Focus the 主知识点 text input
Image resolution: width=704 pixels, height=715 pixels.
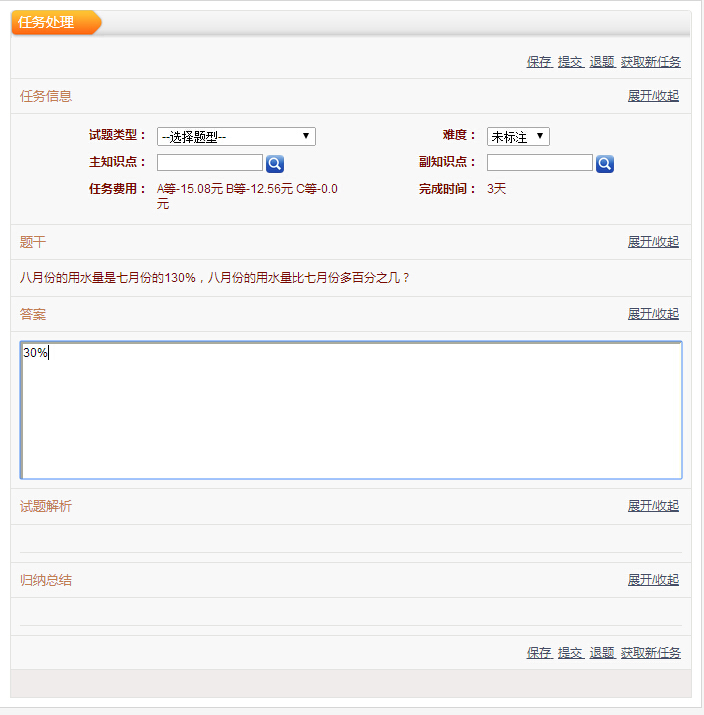210,163
